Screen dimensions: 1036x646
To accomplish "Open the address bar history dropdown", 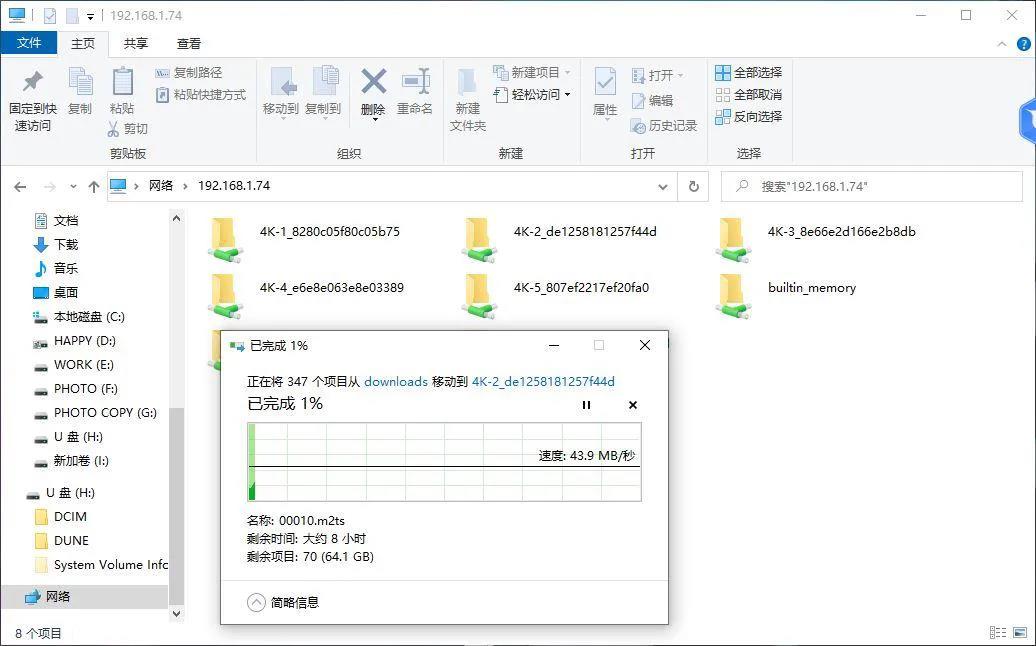I will pos(663,186).
